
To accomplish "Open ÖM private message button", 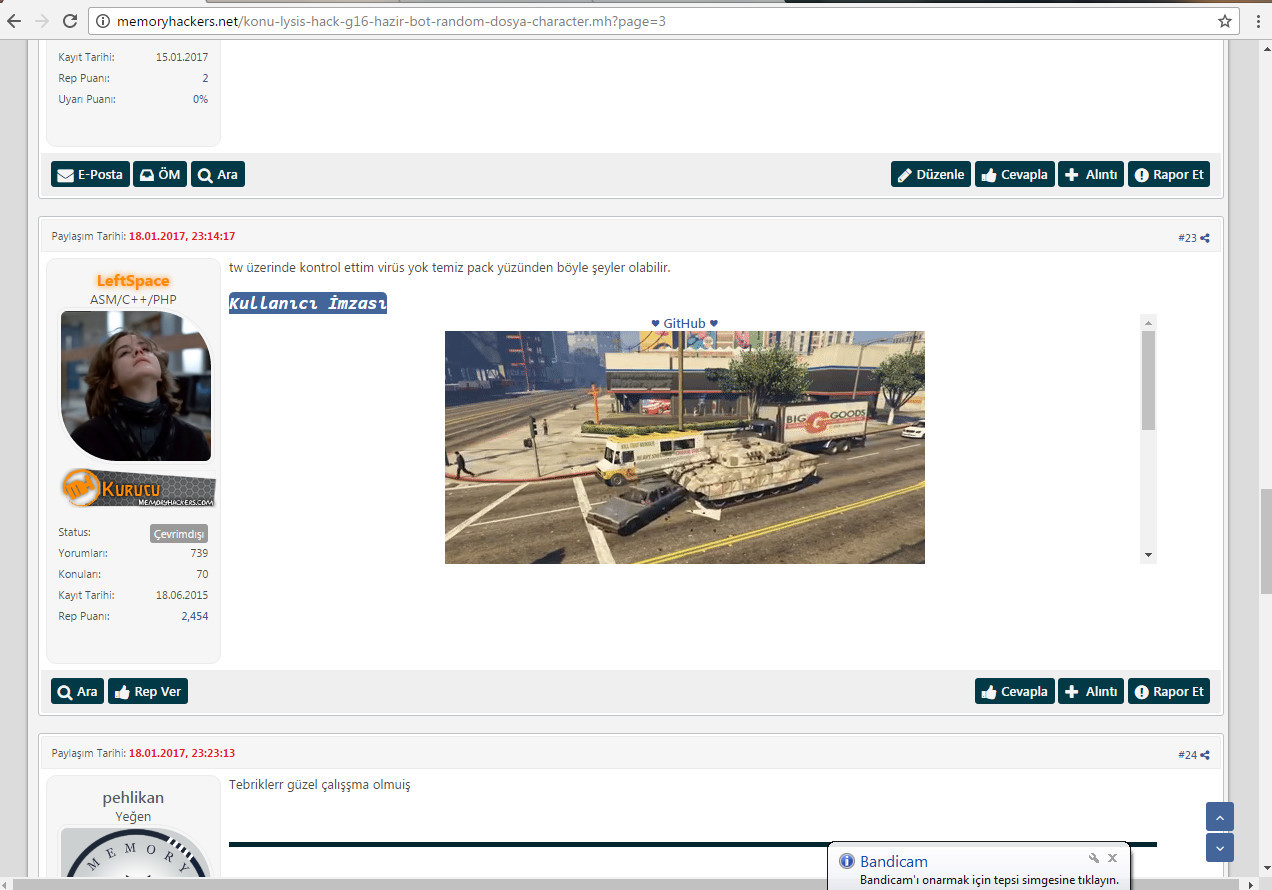I will click(160, 174).
